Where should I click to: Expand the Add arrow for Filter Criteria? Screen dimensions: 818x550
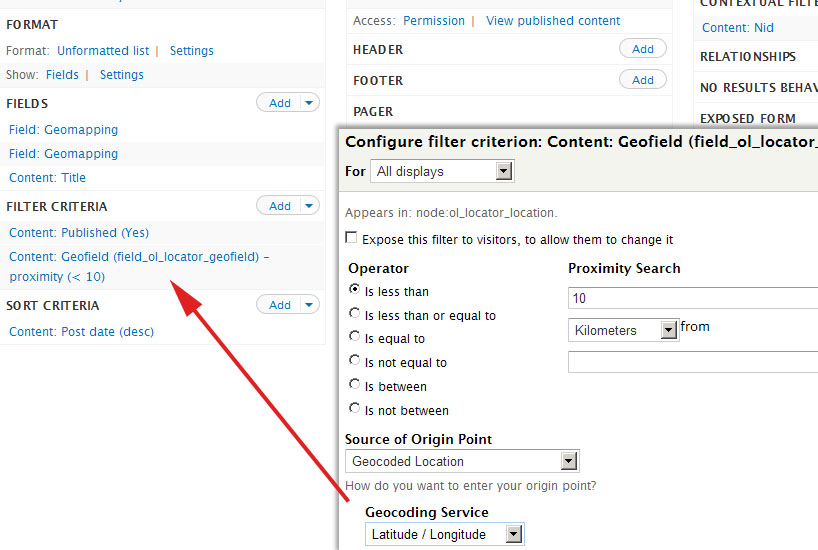coord(309,206)
